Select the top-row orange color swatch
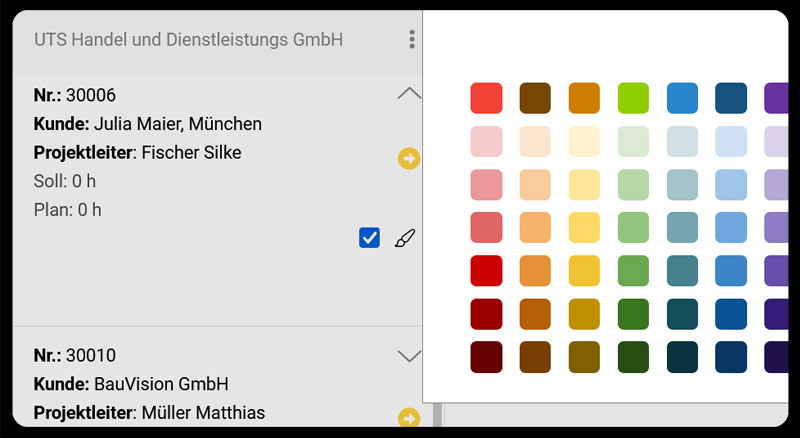 pyautogui.click(x=585, y=98)
